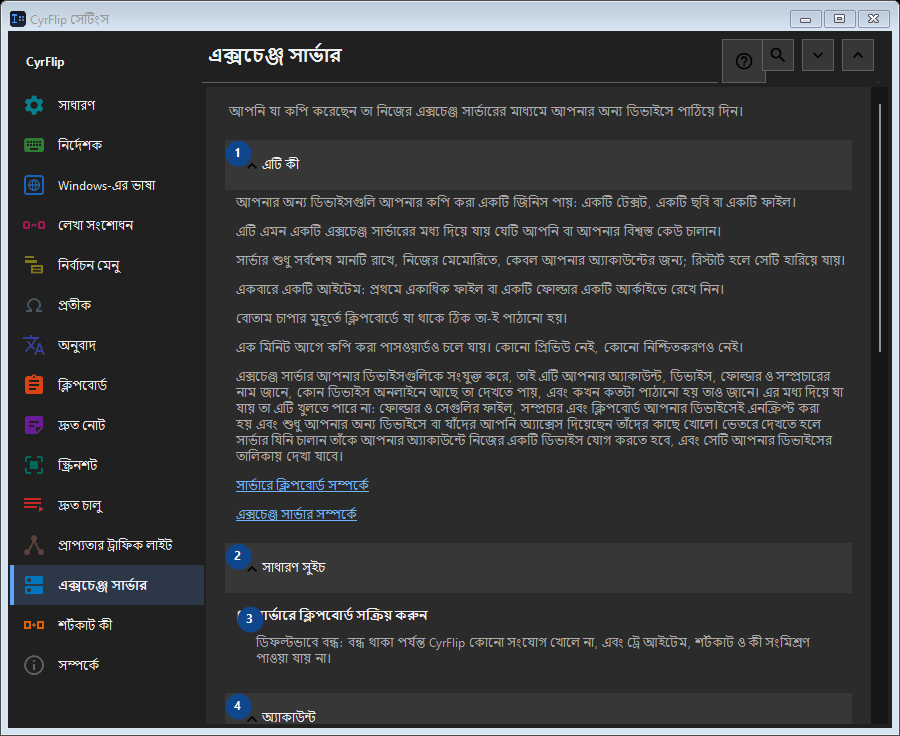Open the Windows-এর ভাষা globe icon
Screen dimensions: 900x736
34,185
